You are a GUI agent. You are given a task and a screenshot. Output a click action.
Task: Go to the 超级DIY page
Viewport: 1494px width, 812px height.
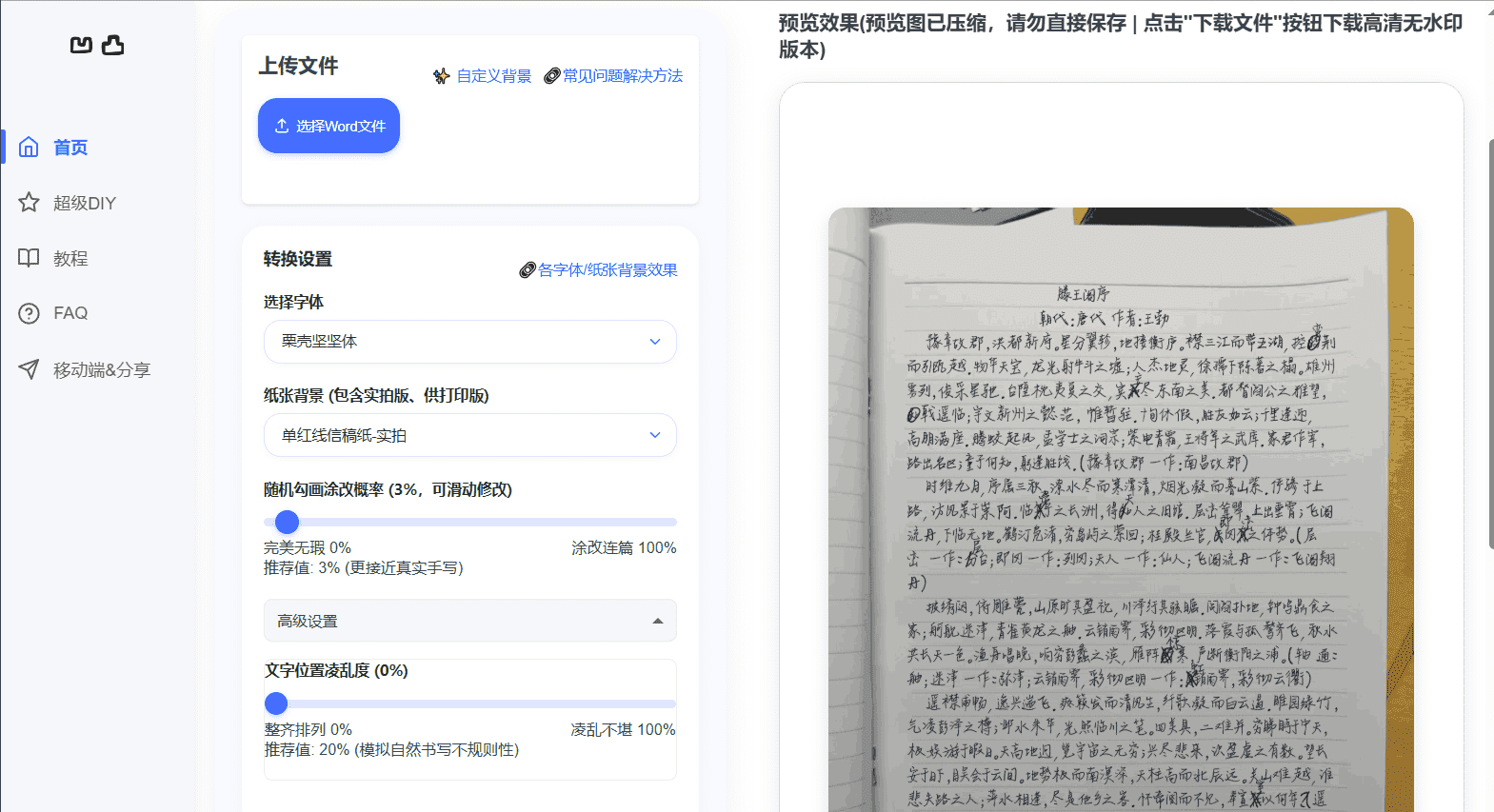pyautogui.click(x=85, y=203)
